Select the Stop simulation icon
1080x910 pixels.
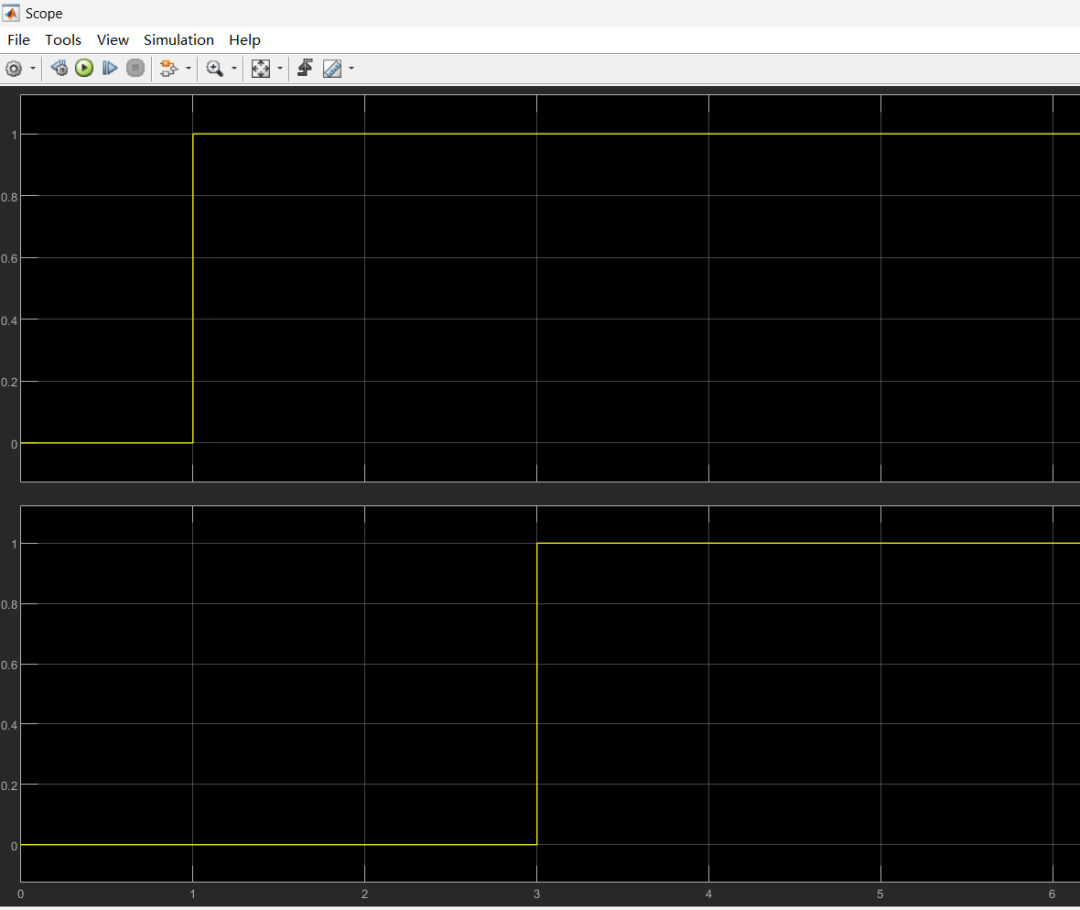coord(135,68)
